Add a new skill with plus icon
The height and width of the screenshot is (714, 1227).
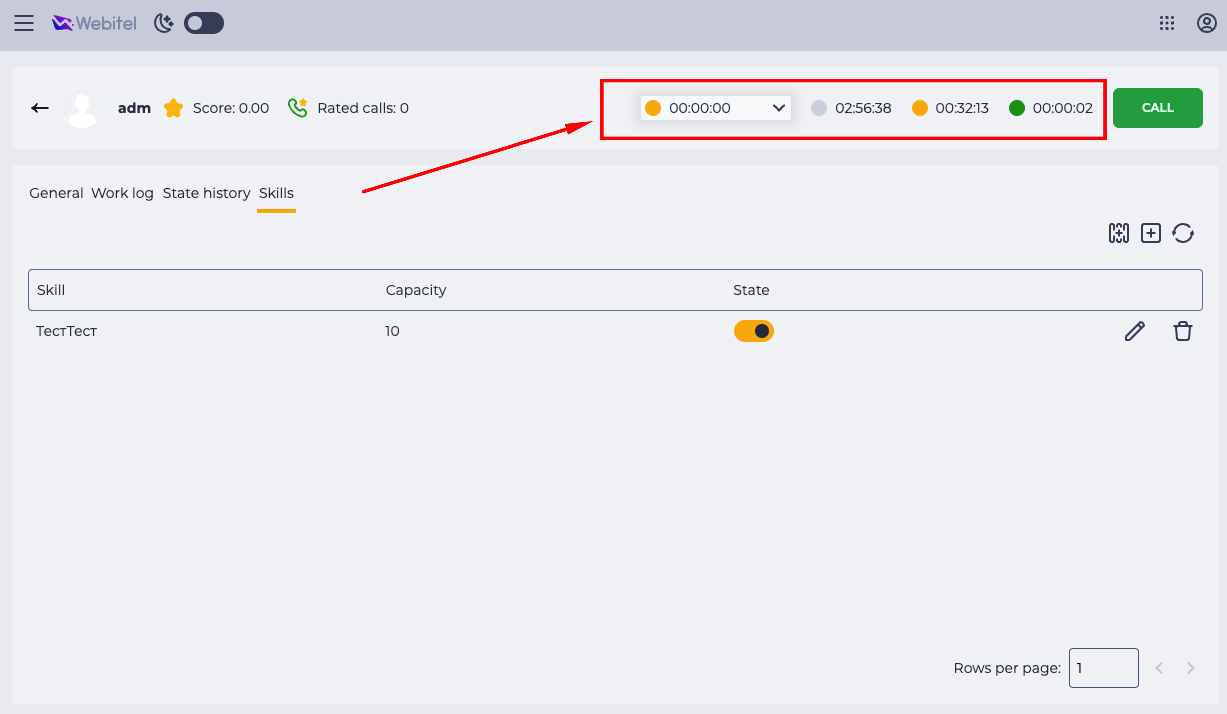pyautogui.click(x=1151, y=233)
